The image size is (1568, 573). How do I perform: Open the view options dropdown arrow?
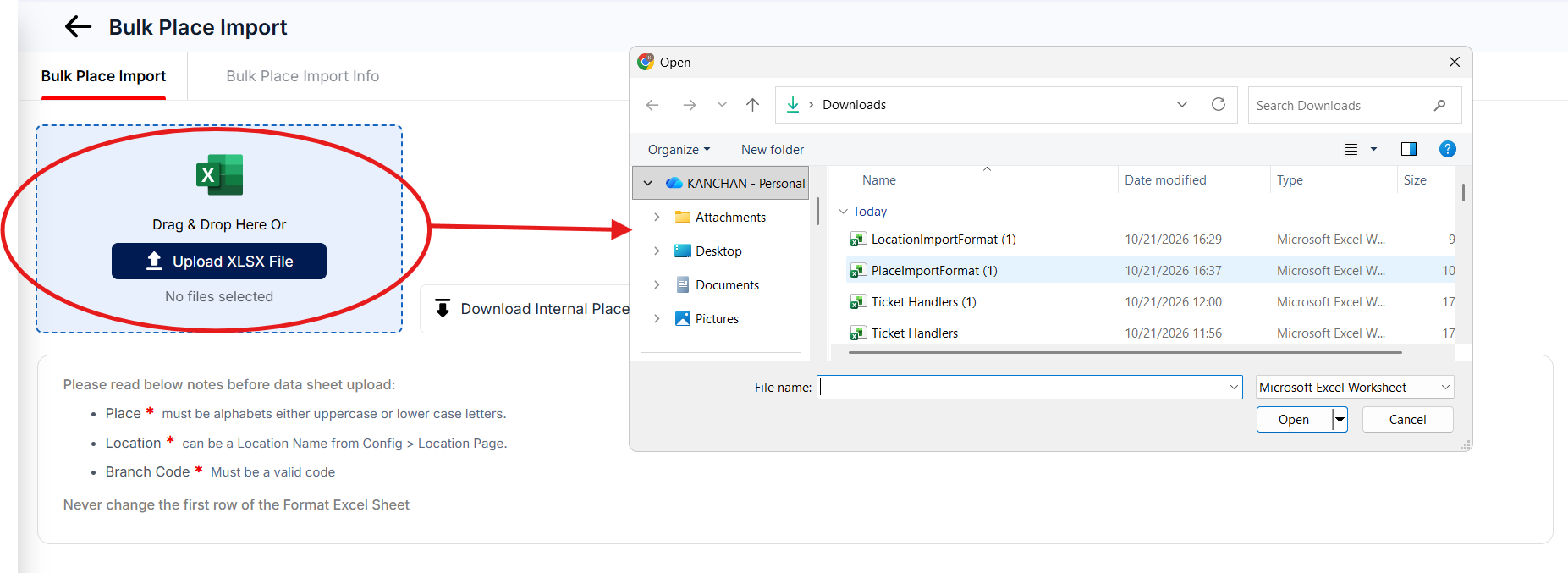(x=1373, y=150)
